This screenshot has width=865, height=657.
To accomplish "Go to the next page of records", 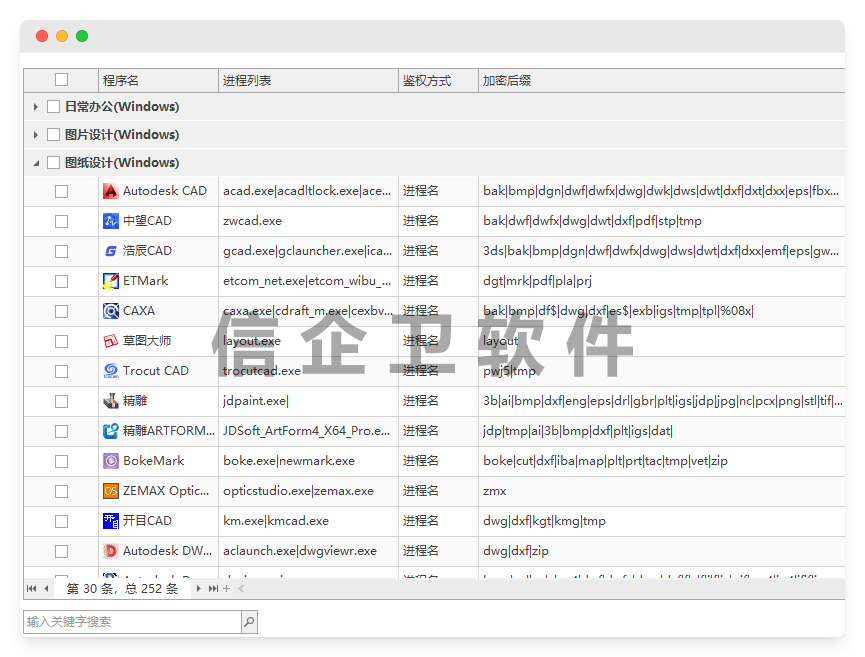I will (x=198, y=589).
